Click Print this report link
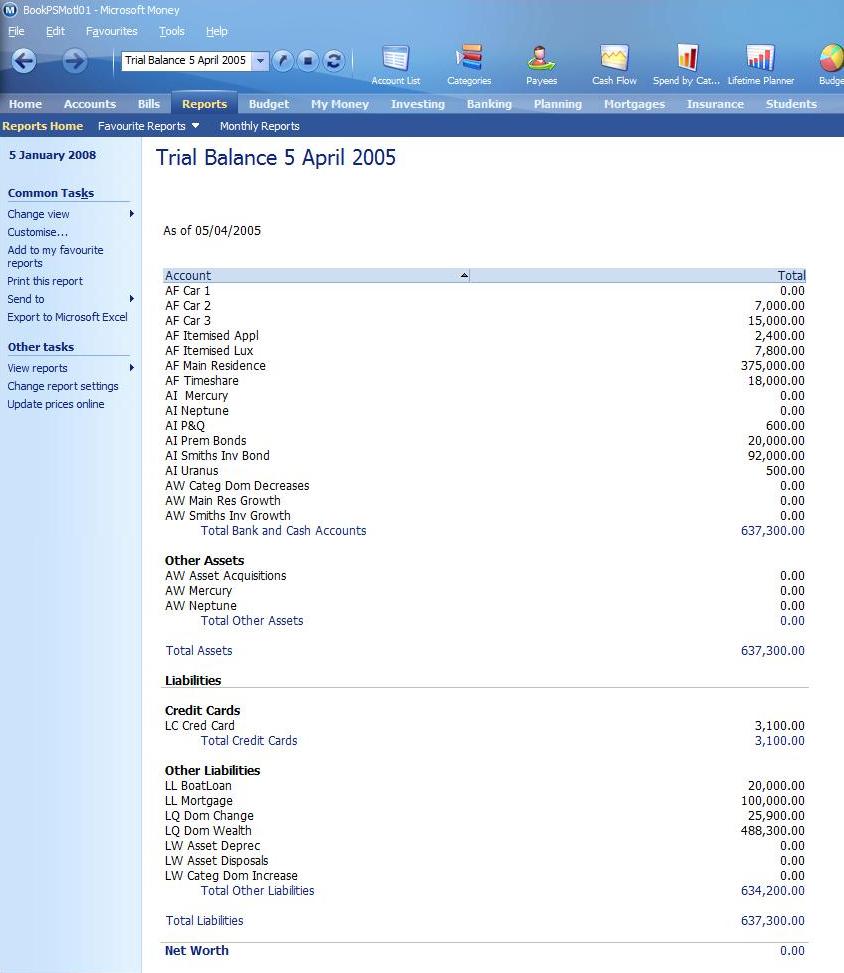Screen dimensions: 844x973 pyautogui.click(x=45, y=281)
